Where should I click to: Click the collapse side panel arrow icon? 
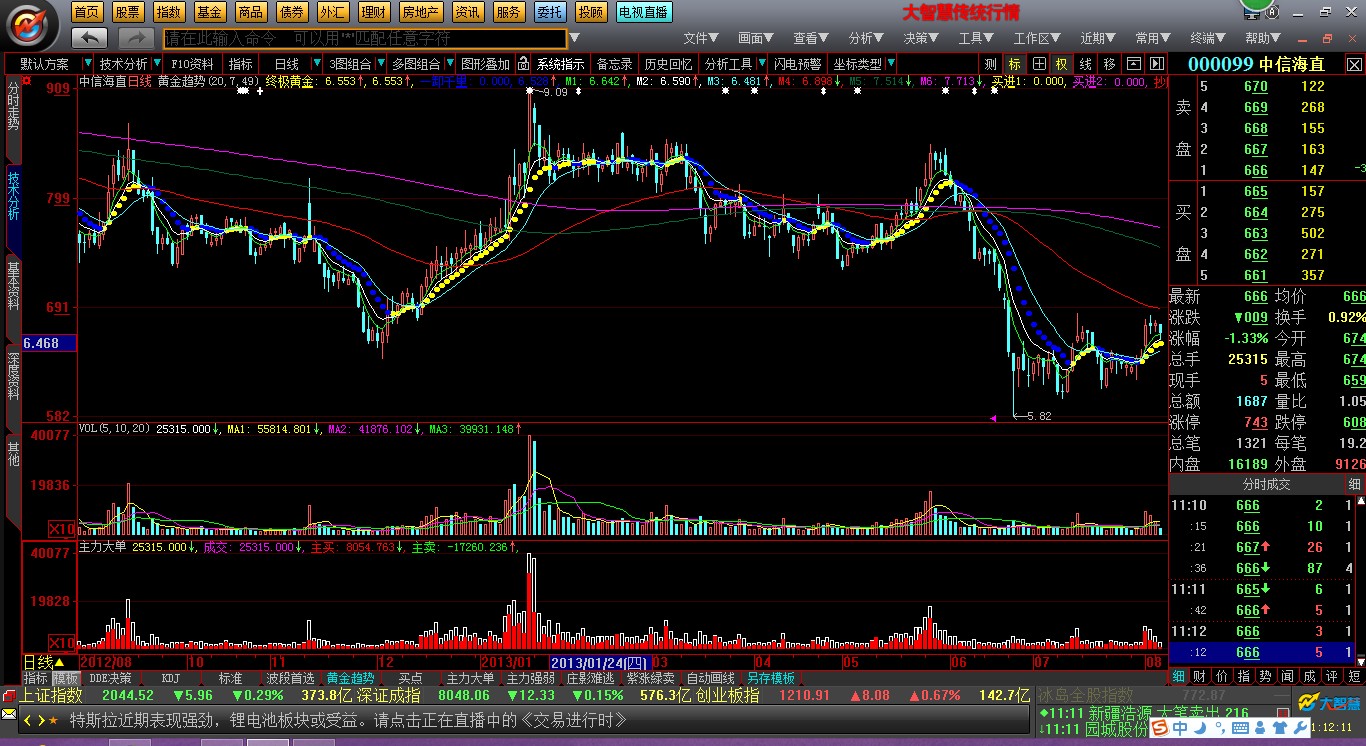[1157, 64]
